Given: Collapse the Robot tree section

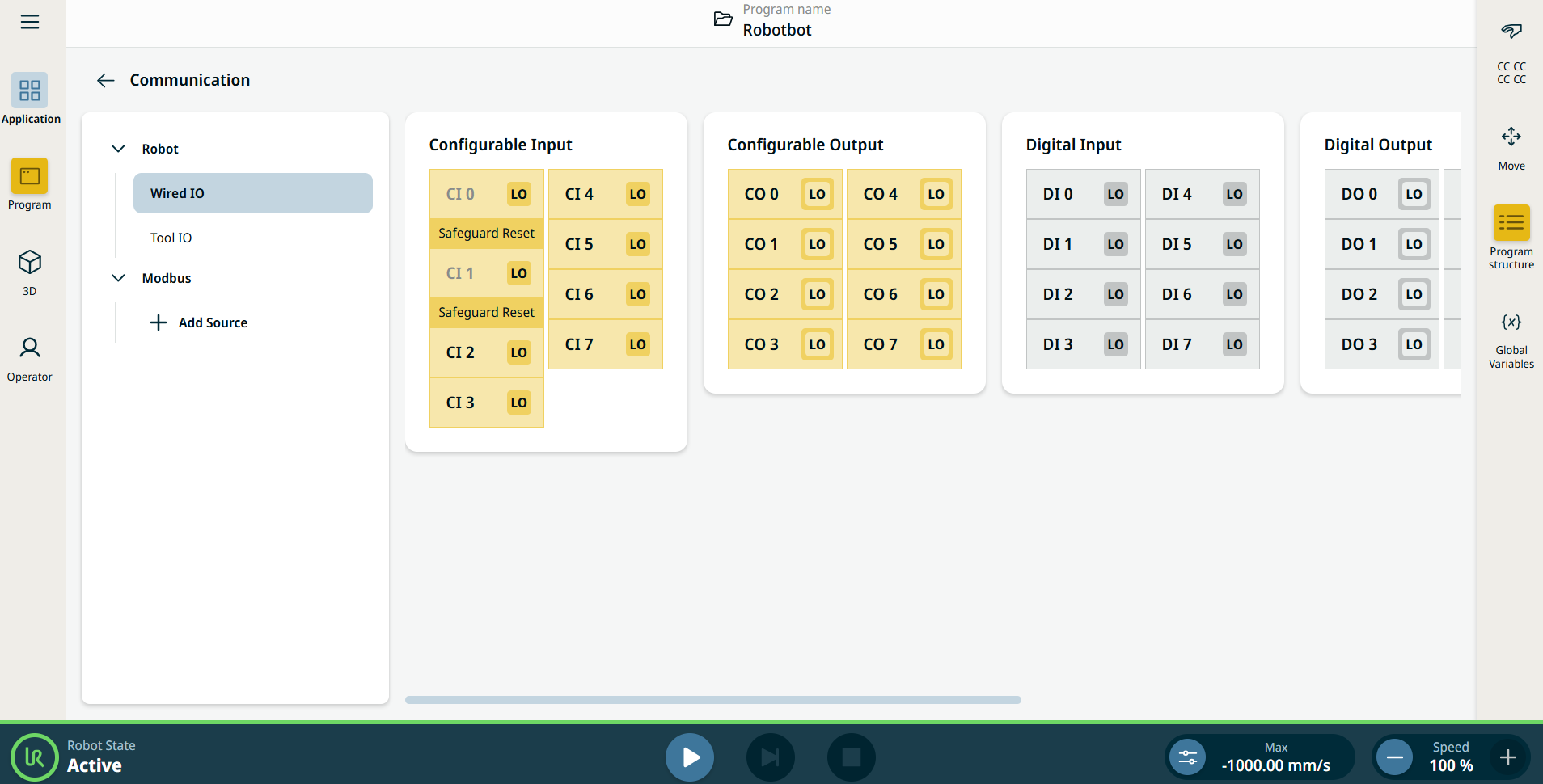Looking at the screenshot, I should click(118, 149).
